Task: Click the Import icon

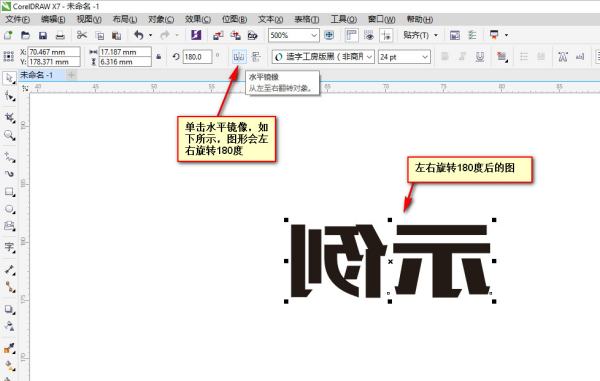Action: point(218,36)
